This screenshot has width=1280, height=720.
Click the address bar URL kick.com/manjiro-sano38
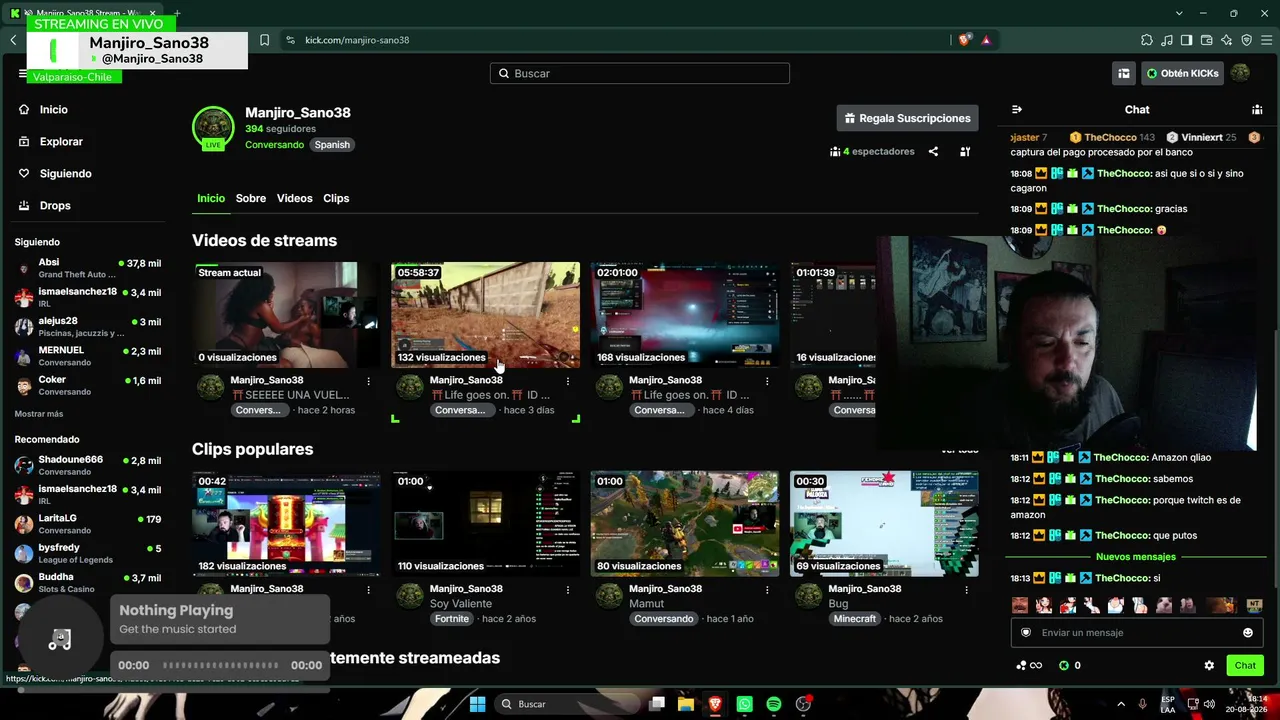(357, 40)
